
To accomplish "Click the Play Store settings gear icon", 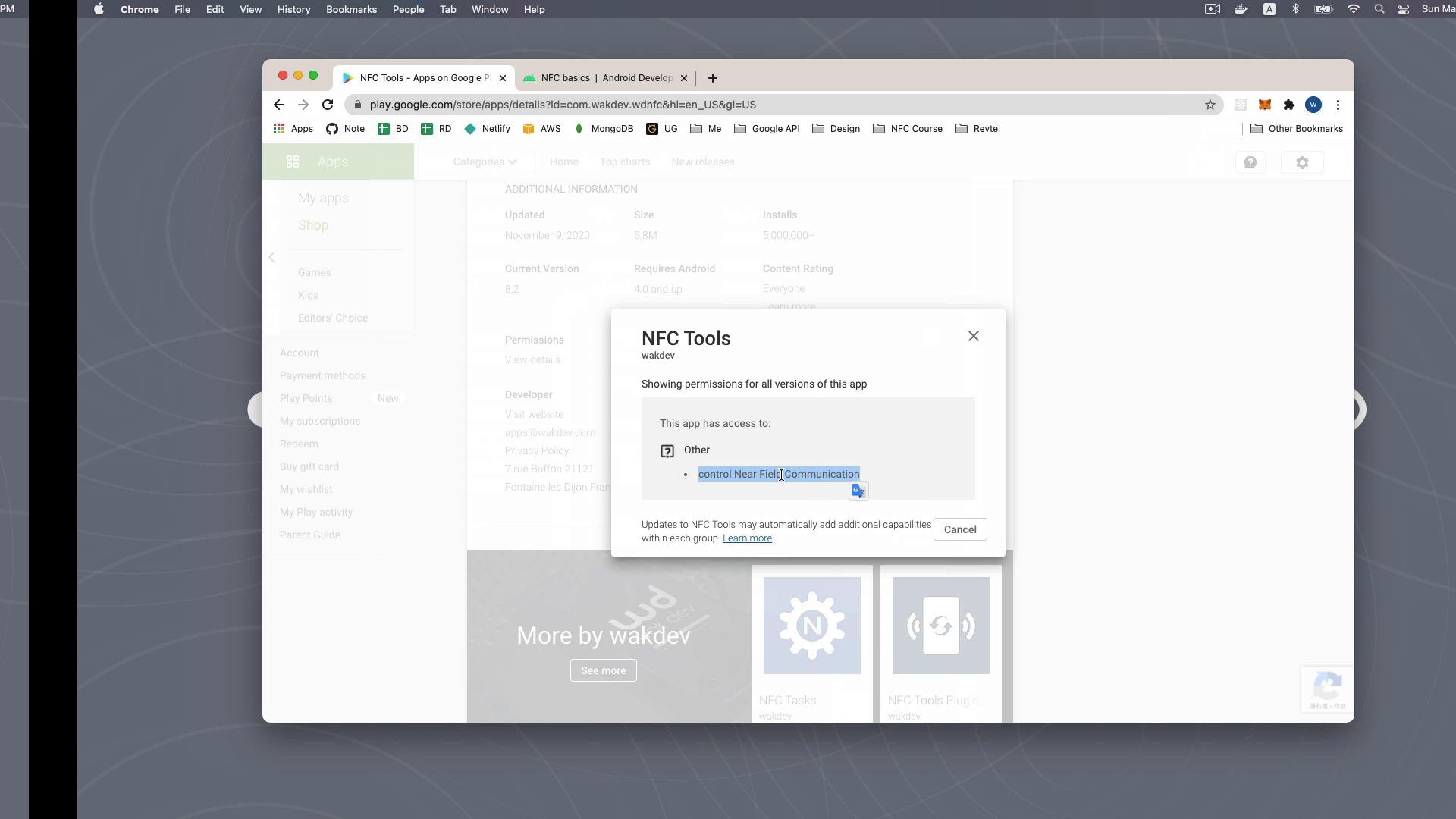I will tap(1302, 162).
